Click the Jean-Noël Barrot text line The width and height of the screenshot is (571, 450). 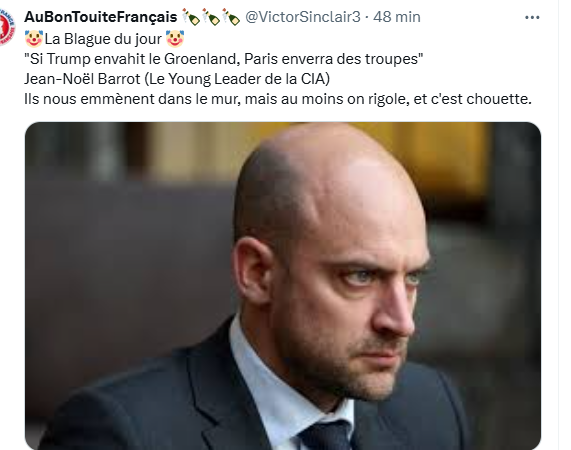(177, 79)
